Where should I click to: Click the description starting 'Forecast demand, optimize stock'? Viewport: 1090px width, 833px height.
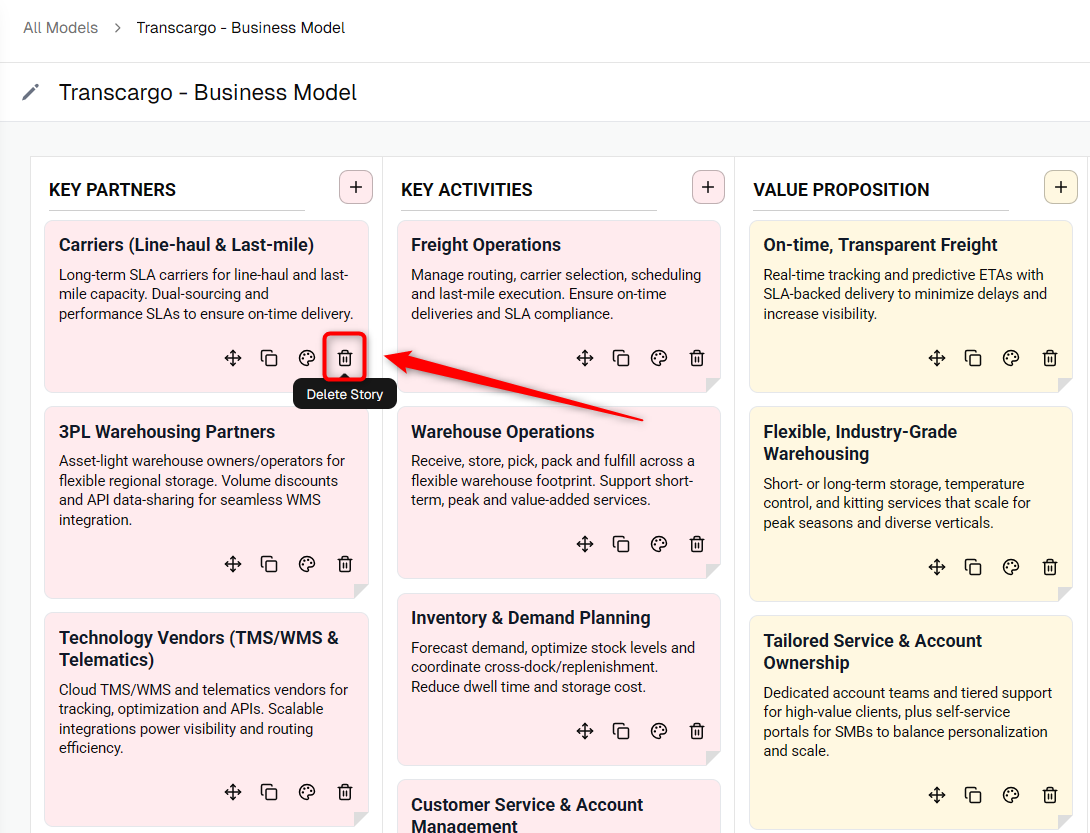coord(553,668)
